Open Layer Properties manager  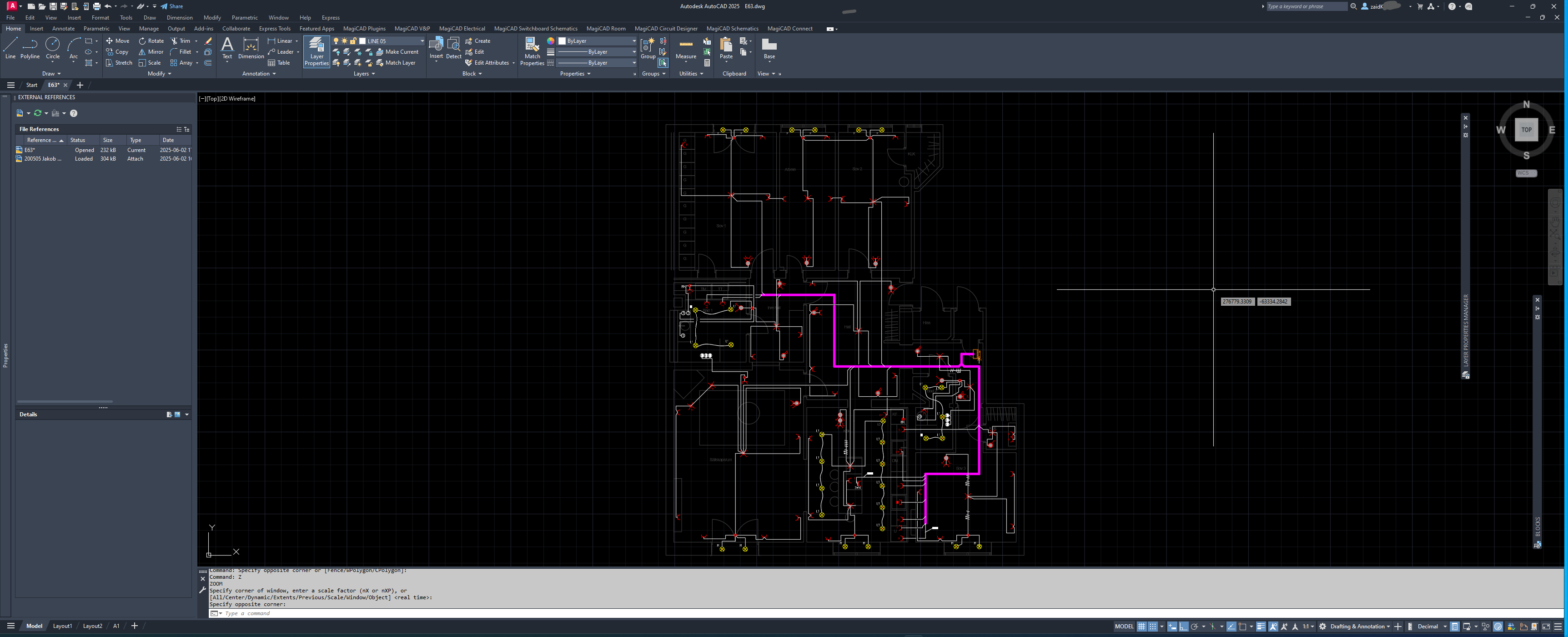point(317,51)
